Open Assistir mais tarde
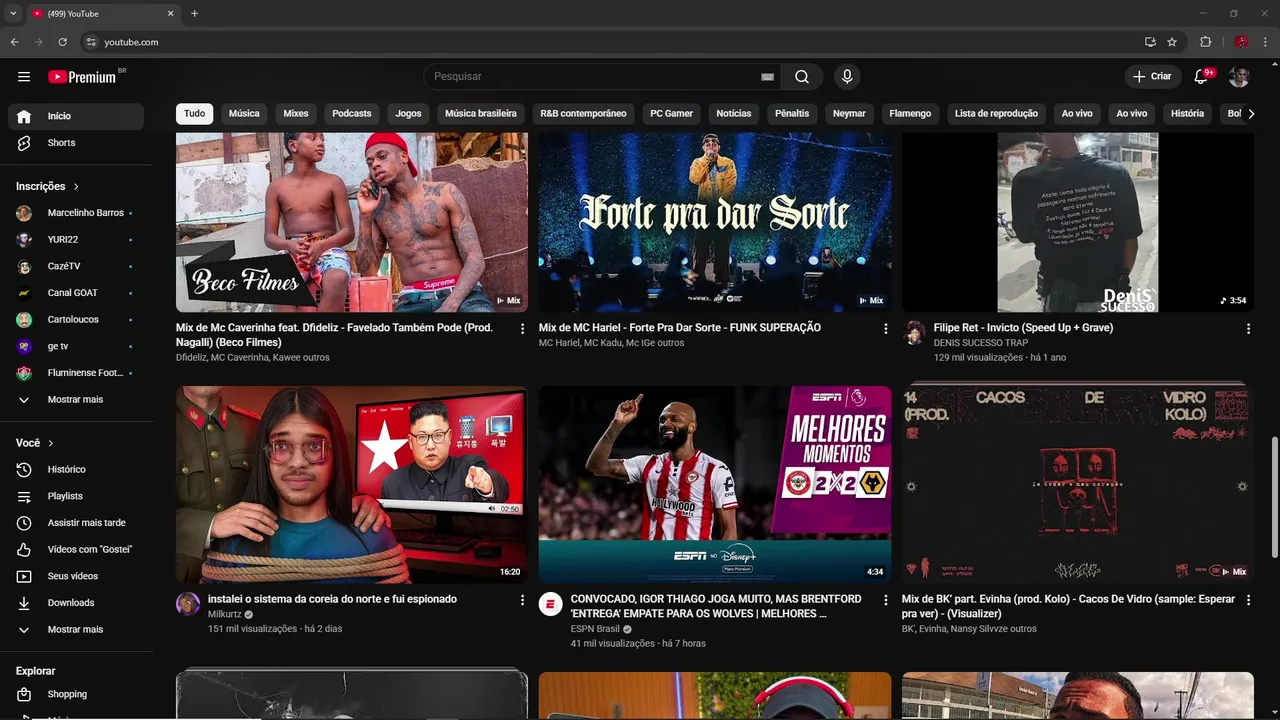Viewport: 1280px width, 720px height. [x=76, y=523]
